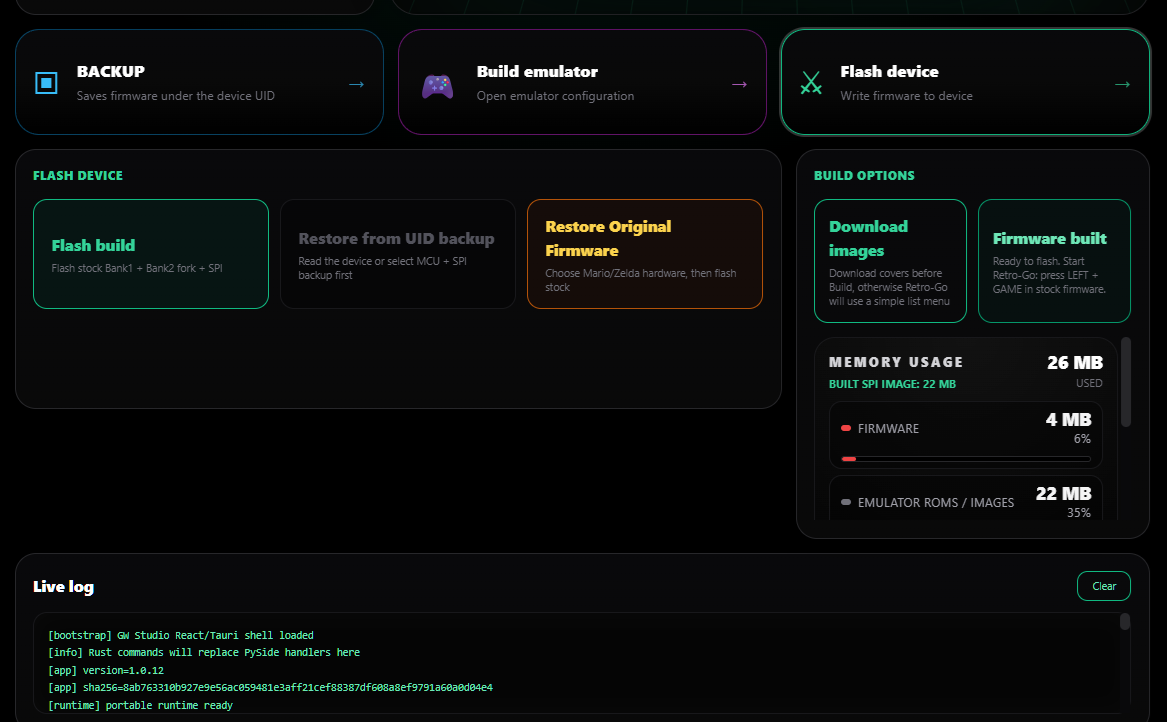Click the FIRMWARE memory row label
Screen dimensions: 1167x722
[x=888, y=429]
